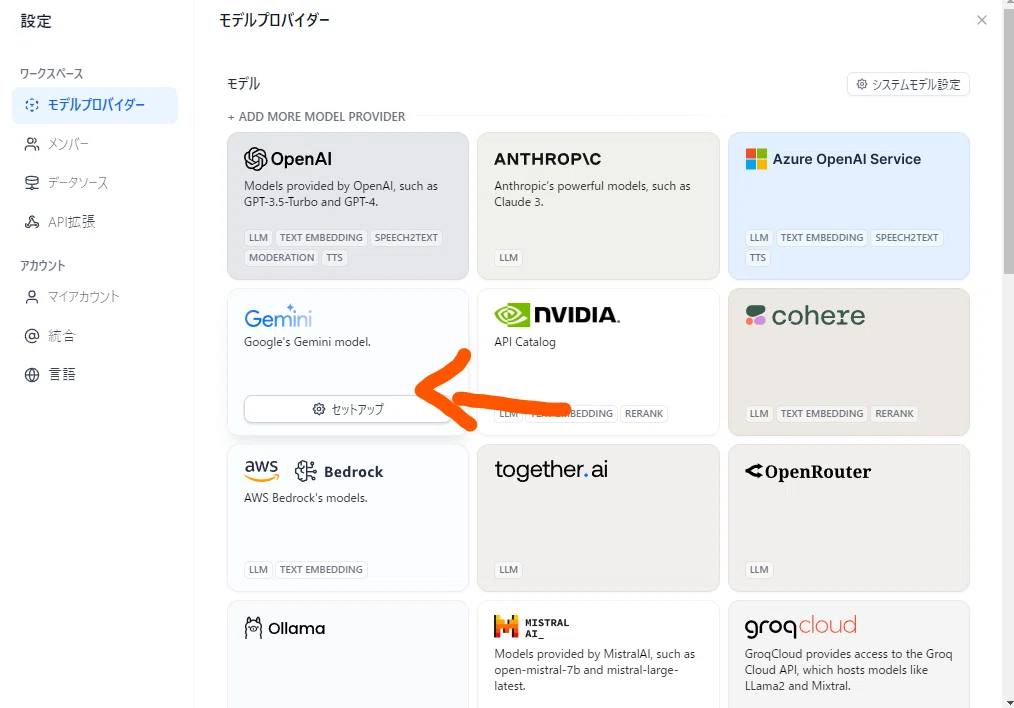Click the 統合 at-sign icon

(32, 336)
